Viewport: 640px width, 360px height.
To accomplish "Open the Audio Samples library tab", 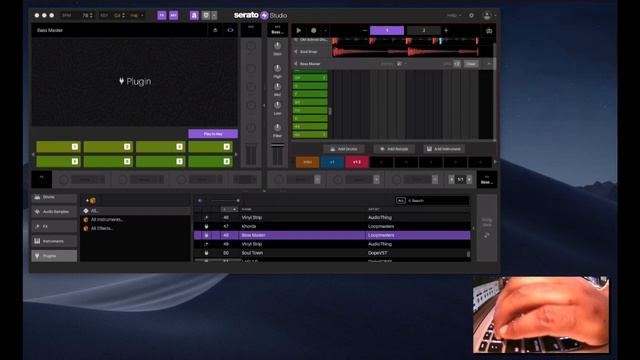I will click(54, 212).
